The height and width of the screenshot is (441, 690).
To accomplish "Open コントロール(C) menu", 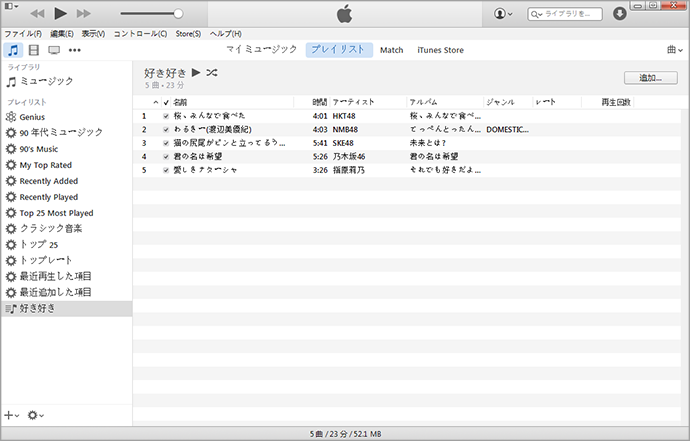I will (x=140, y=34).
